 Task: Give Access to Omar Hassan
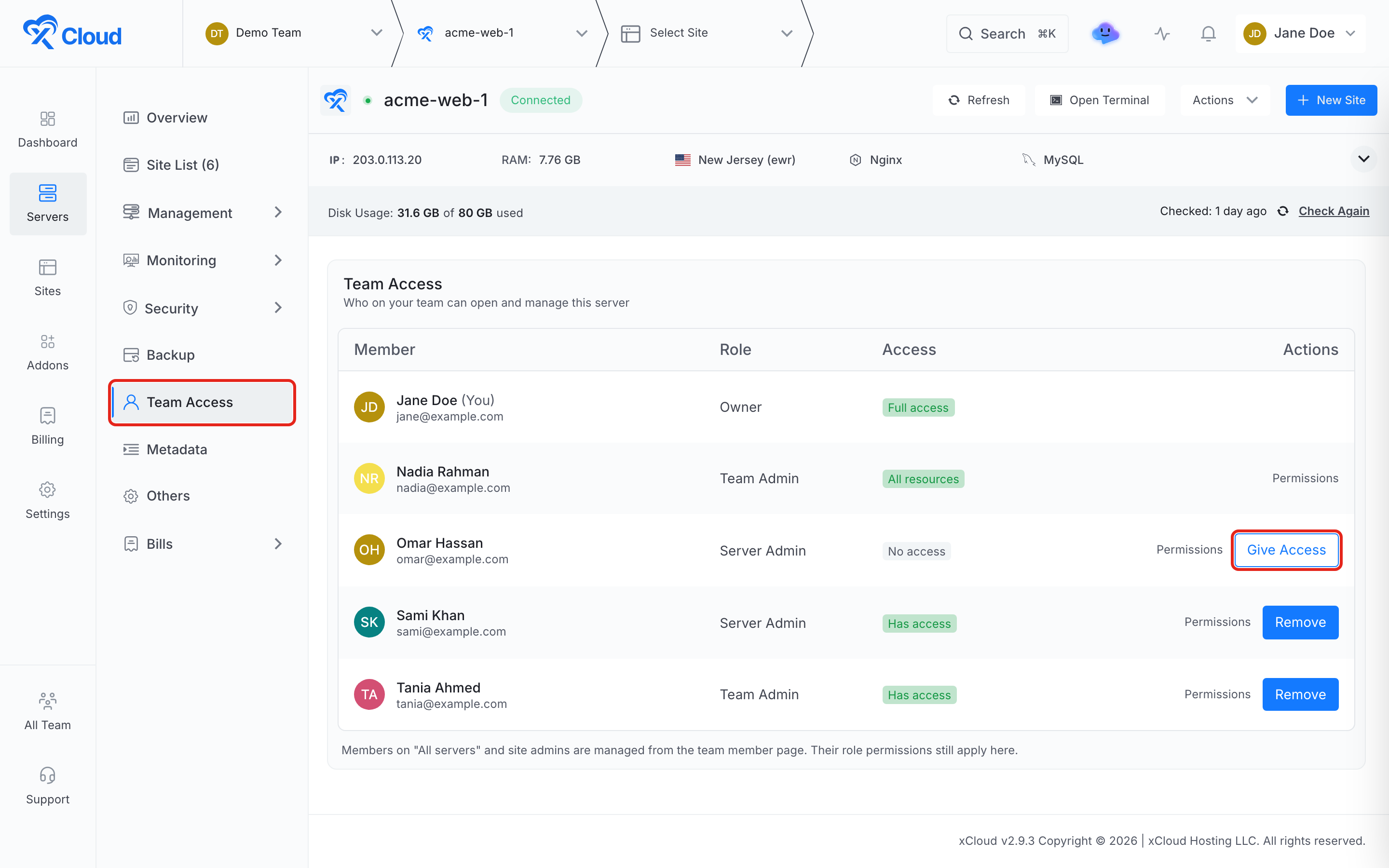(1286, 550)
